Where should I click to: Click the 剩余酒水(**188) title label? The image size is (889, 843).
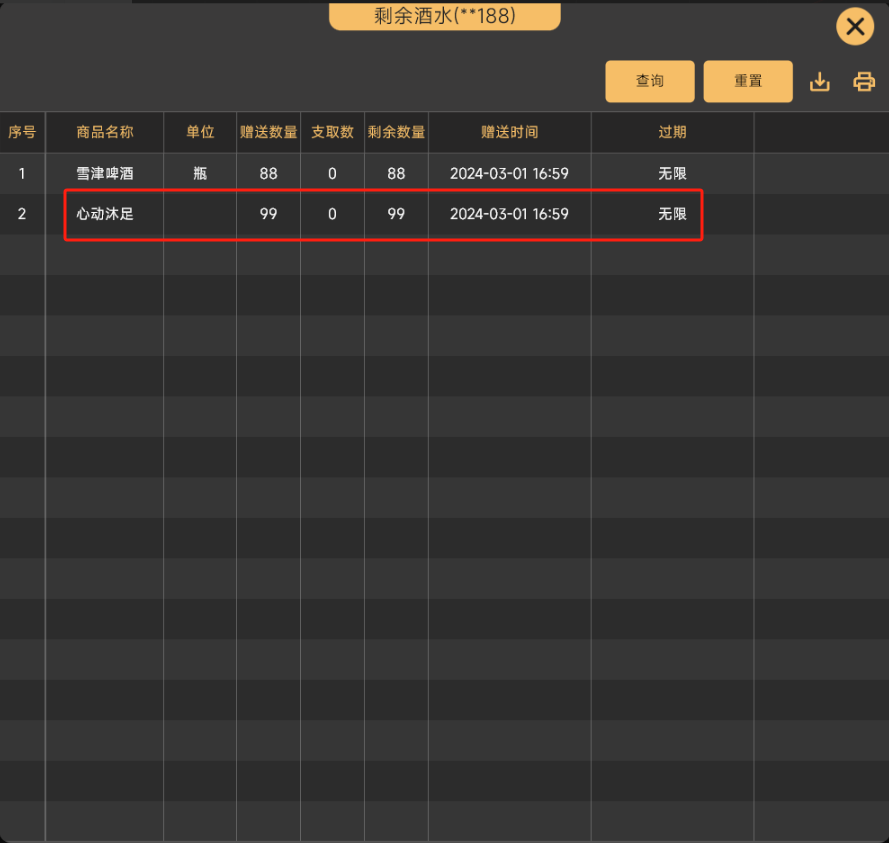[444, 16]
